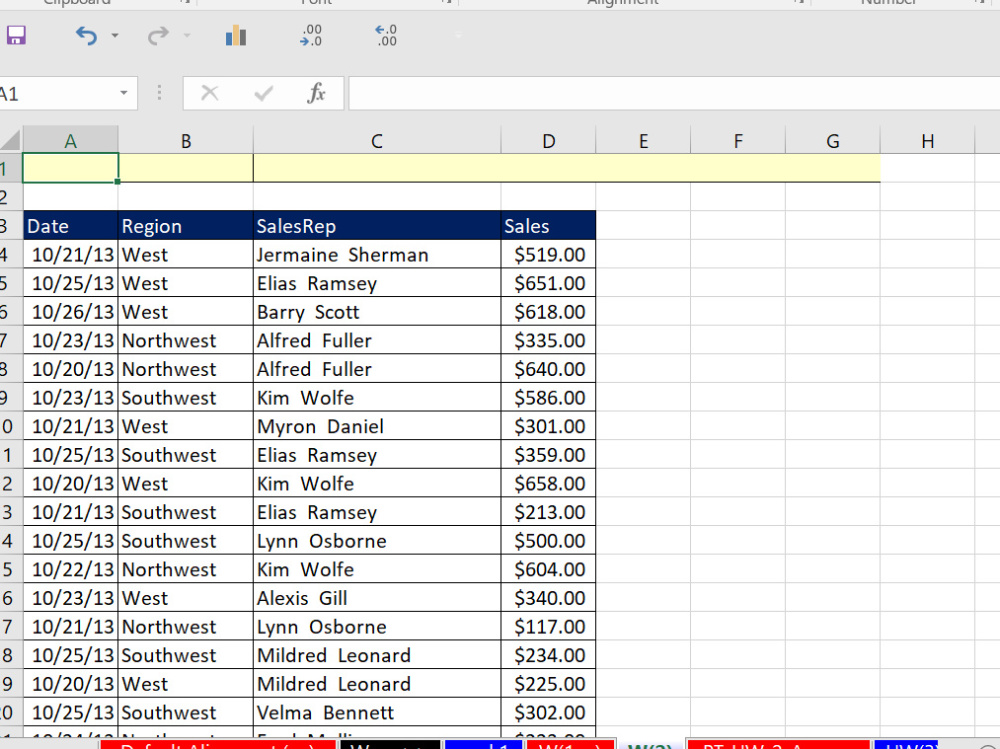This screenshot has height=749, width=1000.
Task: Select the cell containing Alexis Gill
Action: (377, 598)
